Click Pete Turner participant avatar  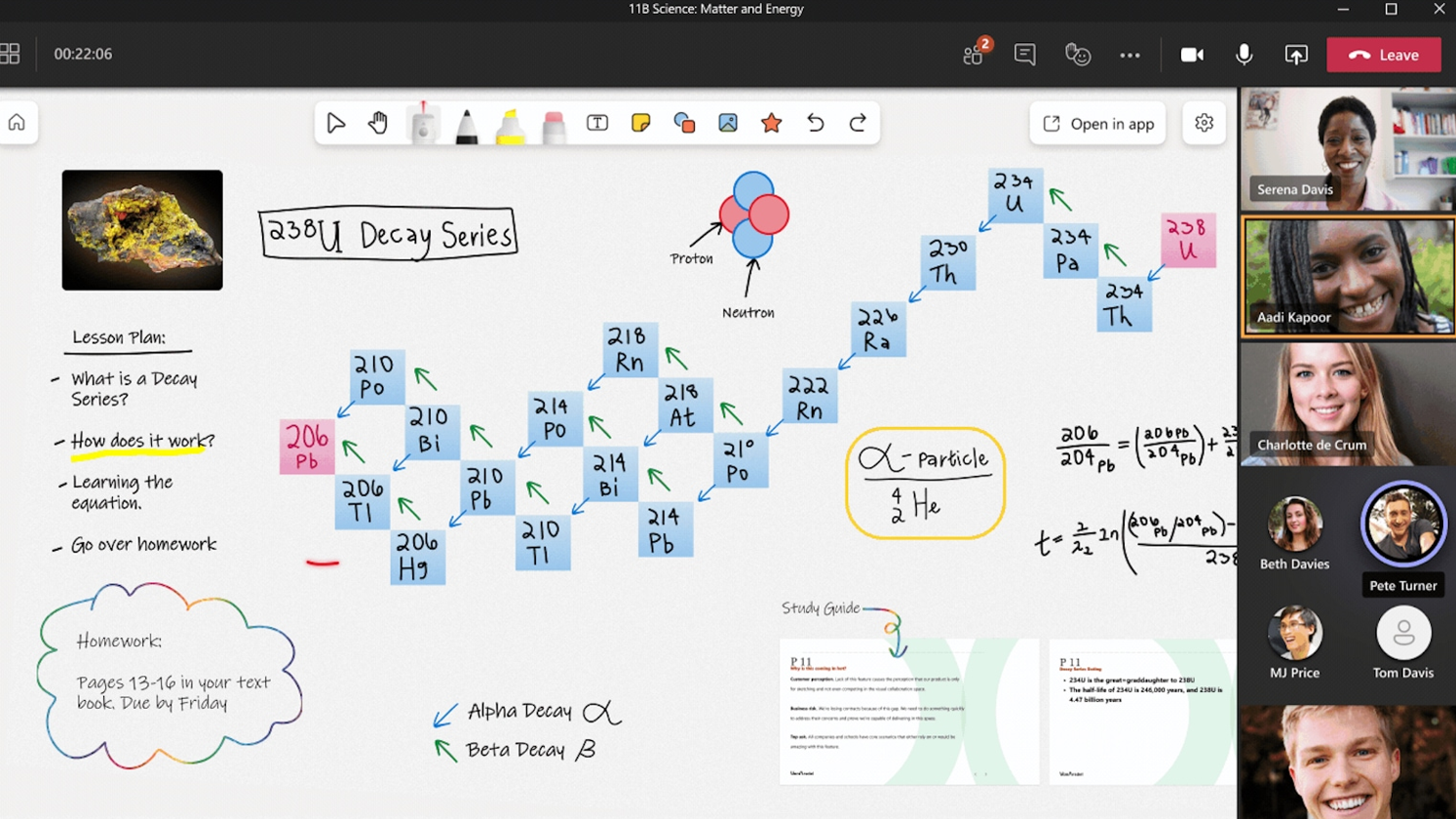click(x=1403, y=525)
